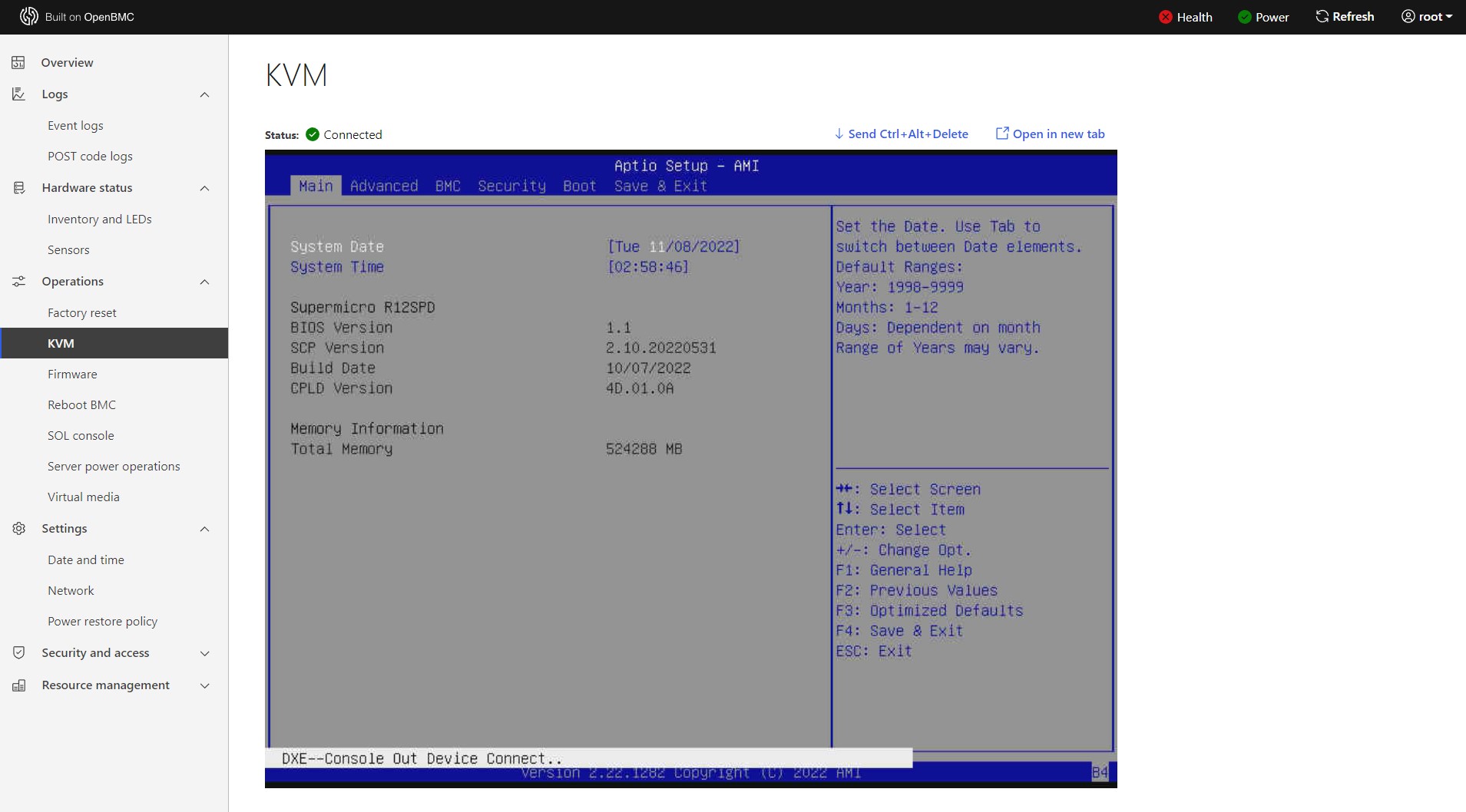The image size is (1466, 812).
Task: Click Build Date value 10/07/2022
Action: click(x=648, y=368)
